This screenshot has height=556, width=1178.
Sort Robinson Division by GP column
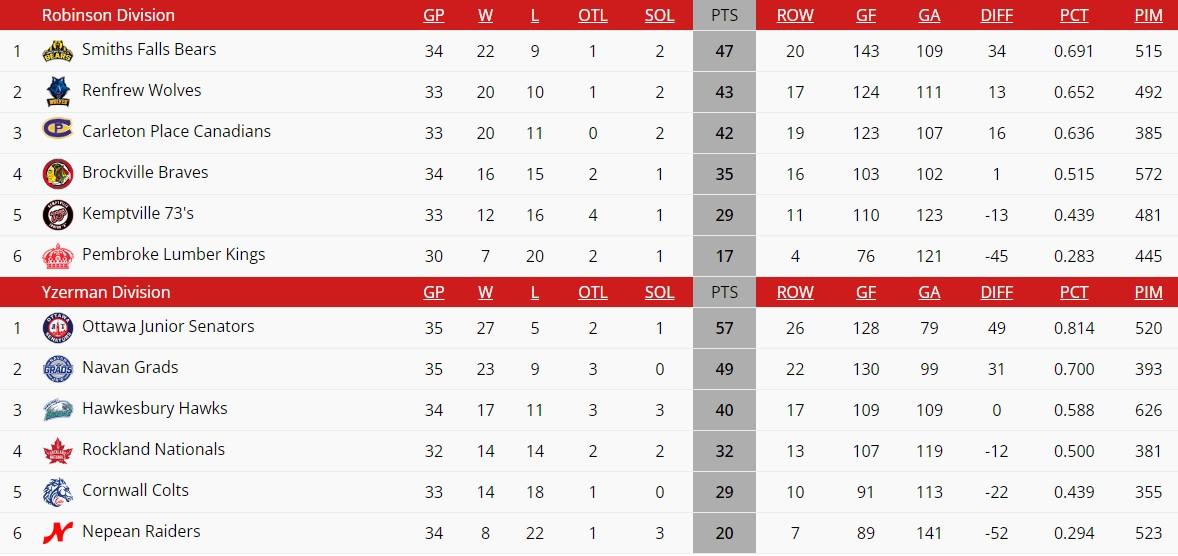point(434,15)
